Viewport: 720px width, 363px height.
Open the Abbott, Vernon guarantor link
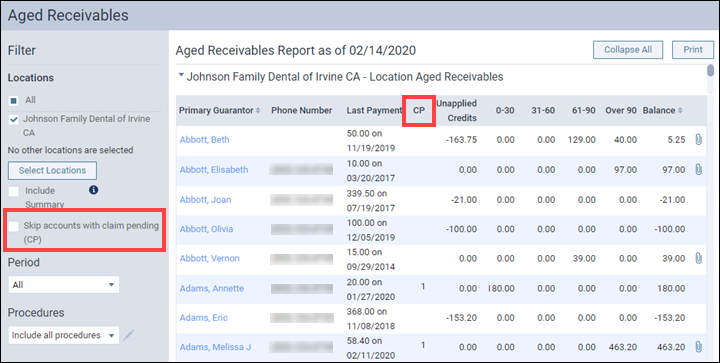pyautogui.click(x=209, y=258)
